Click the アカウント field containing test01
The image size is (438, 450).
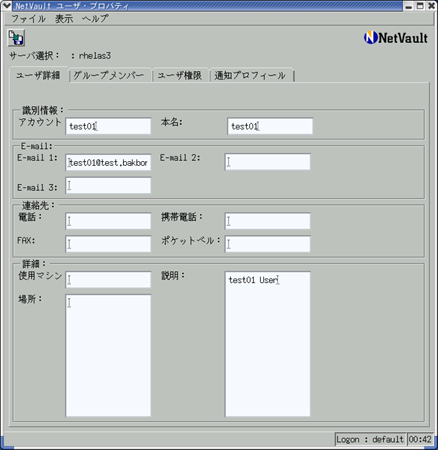click(x=108, y=126)
